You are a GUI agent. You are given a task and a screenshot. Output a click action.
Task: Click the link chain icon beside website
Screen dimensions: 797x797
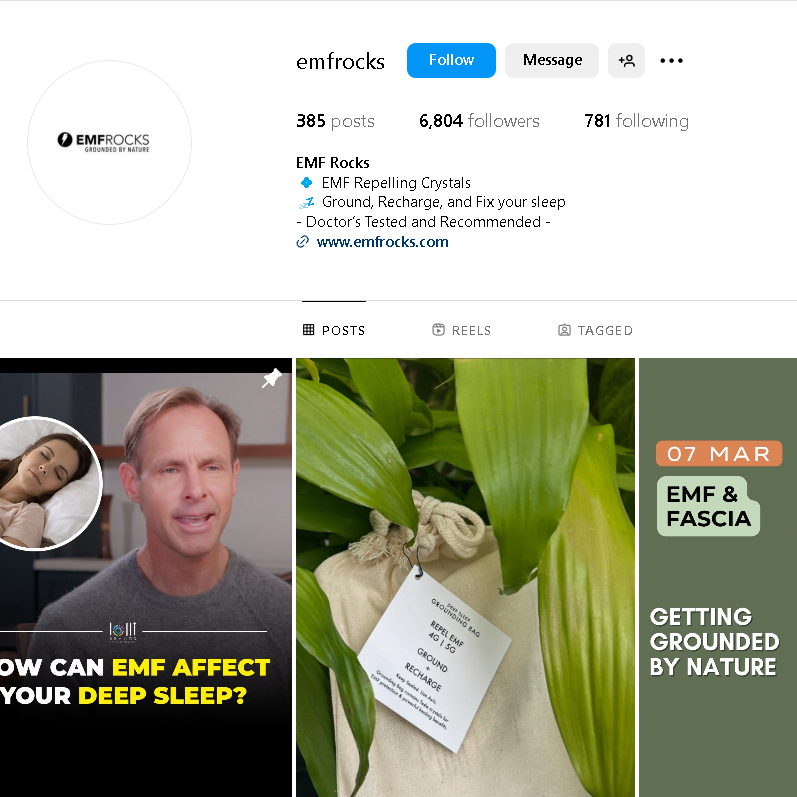pos(302,242)
